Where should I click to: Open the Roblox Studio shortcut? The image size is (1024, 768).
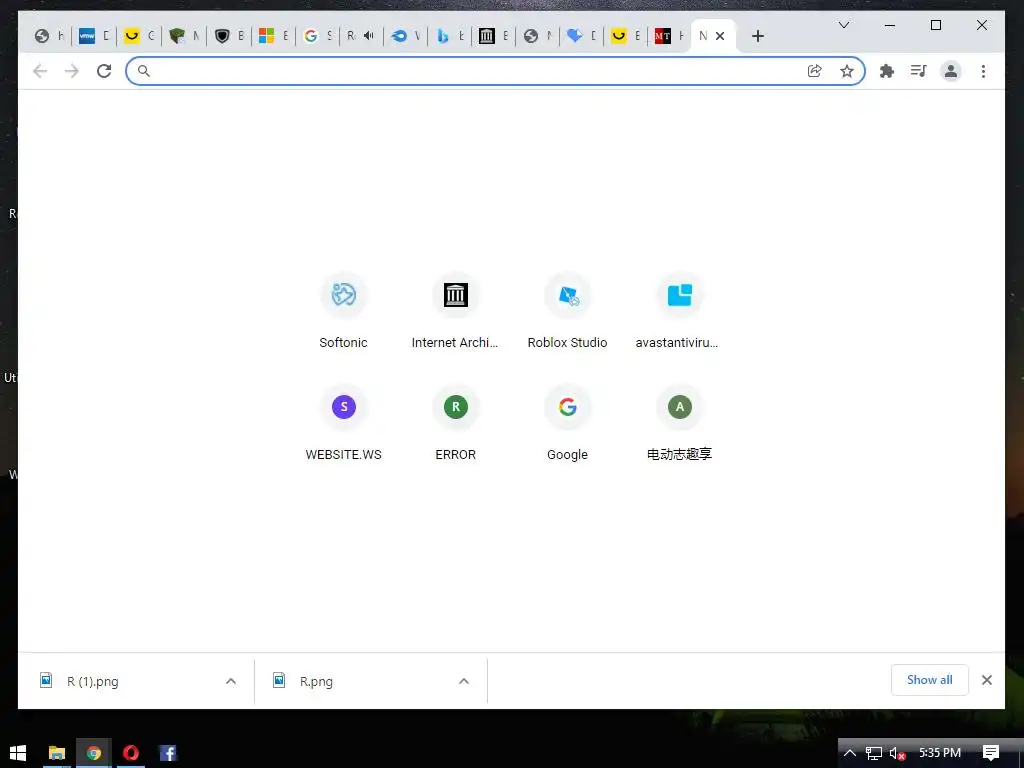click(x=568, y=310)
